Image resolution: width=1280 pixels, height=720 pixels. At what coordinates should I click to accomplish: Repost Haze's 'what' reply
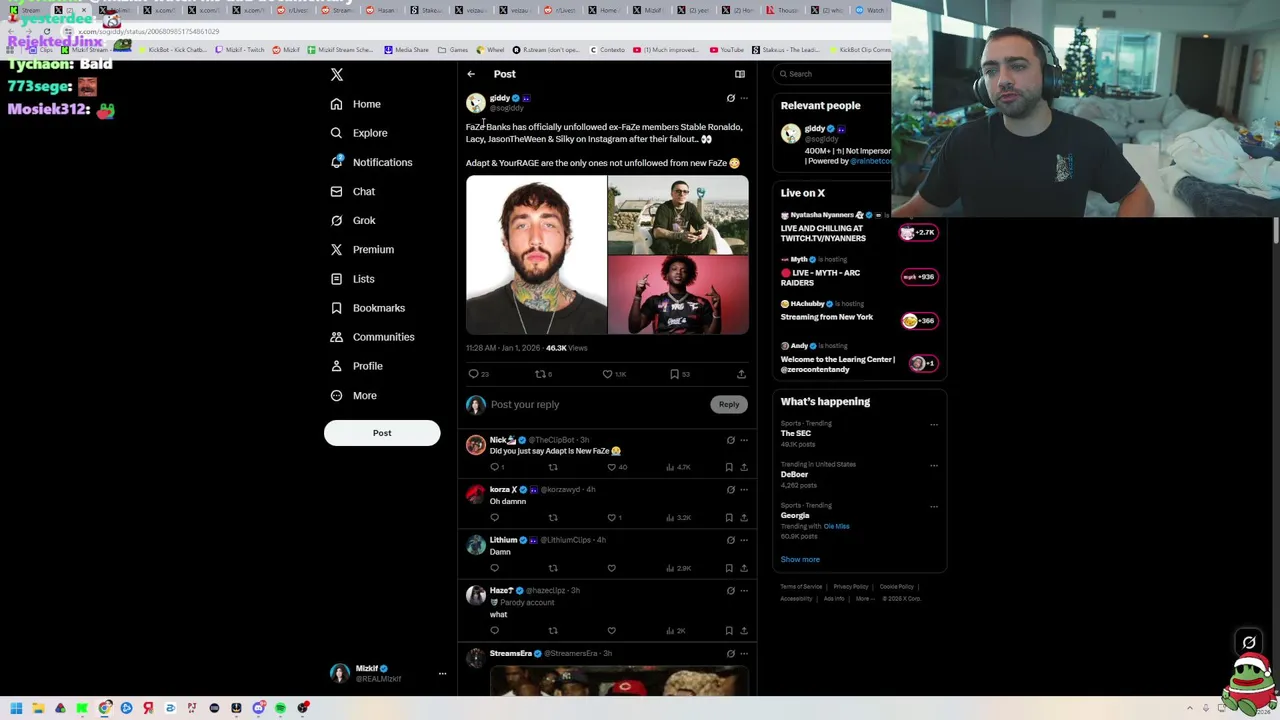(553, 631)
